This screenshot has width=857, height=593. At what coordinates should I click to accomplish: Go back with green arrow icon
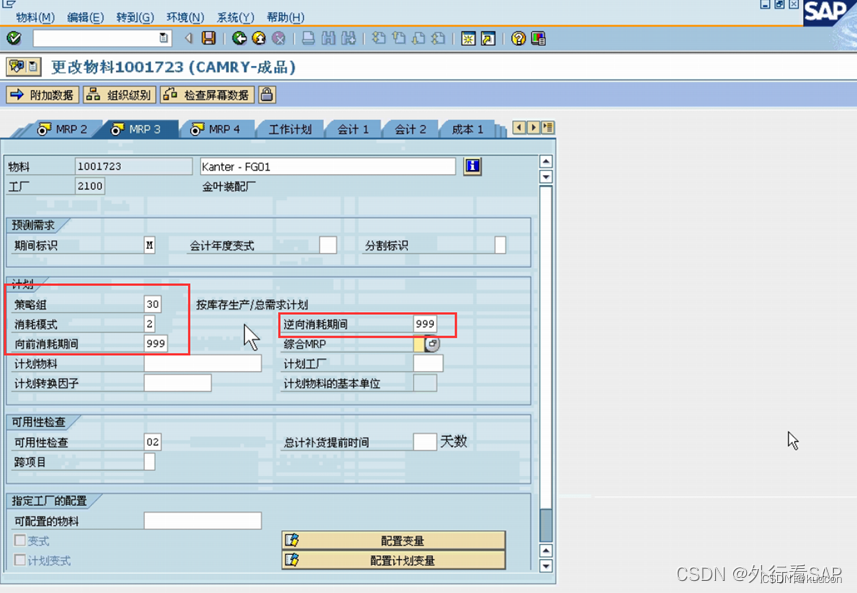[x=239, y=38]
